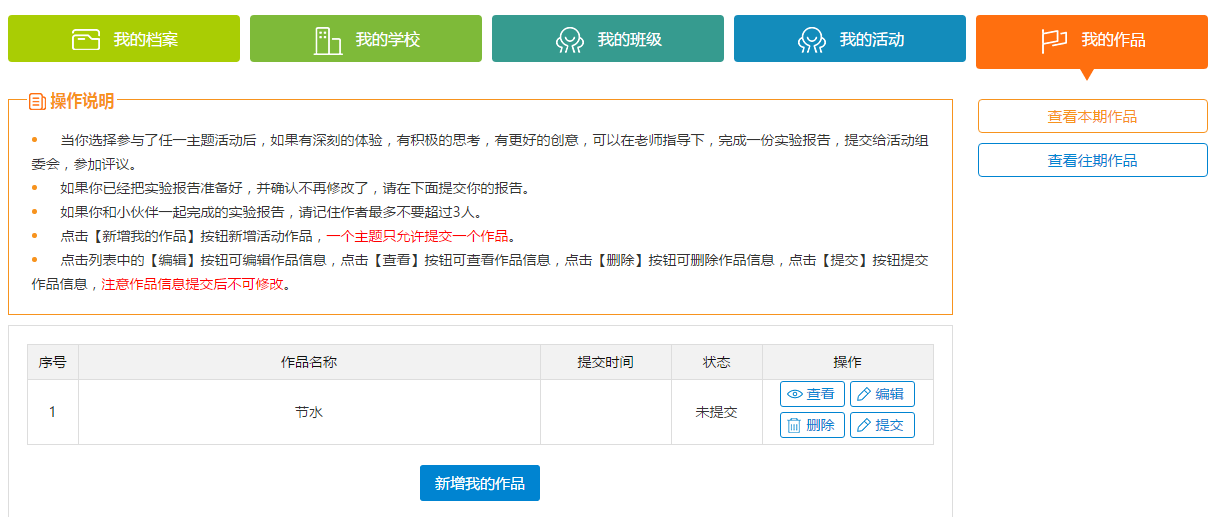Open the 我的档案 tab
1219x517 pixels.
[x=124, y=39]
